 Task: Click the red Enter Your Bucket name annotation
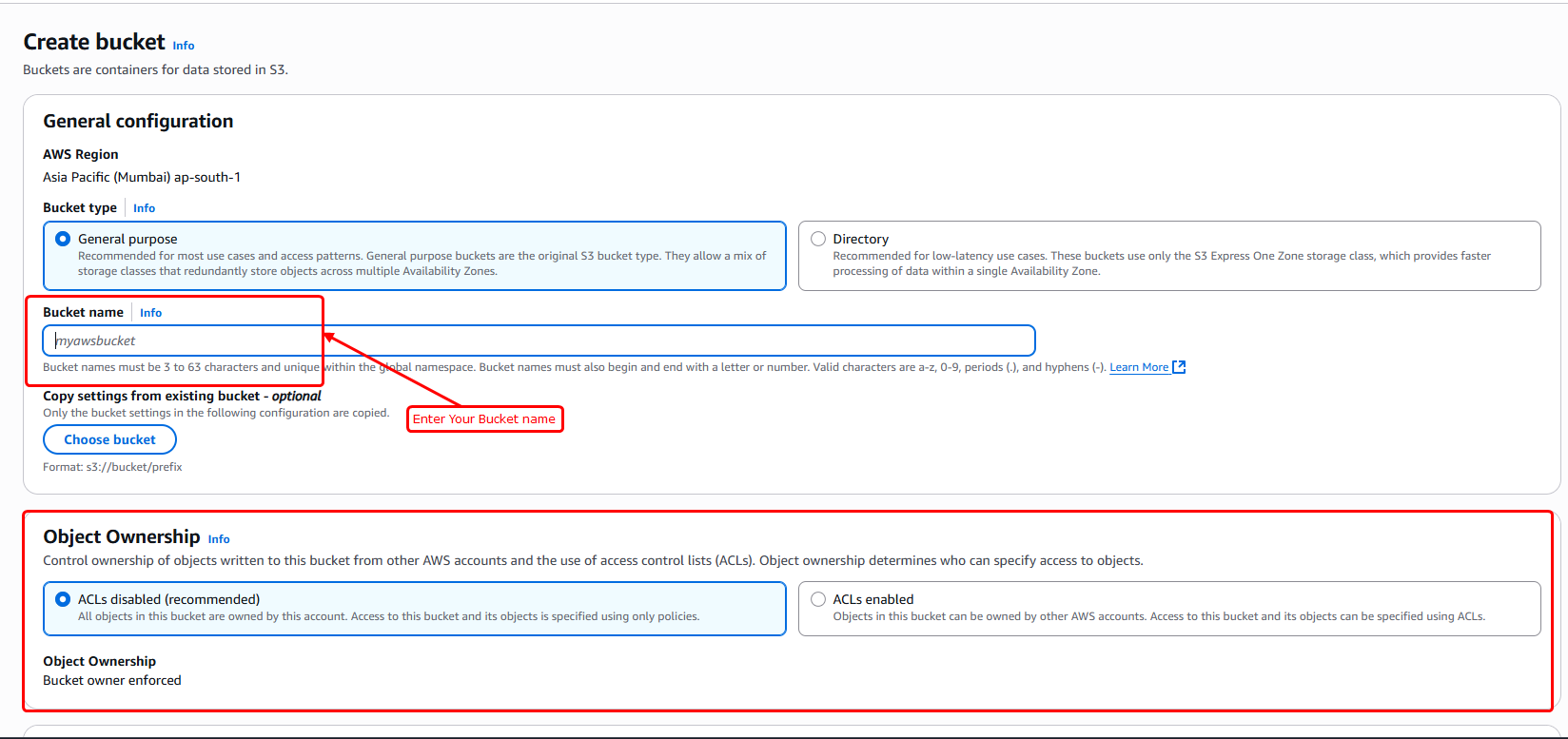click(x=484, y=419)
